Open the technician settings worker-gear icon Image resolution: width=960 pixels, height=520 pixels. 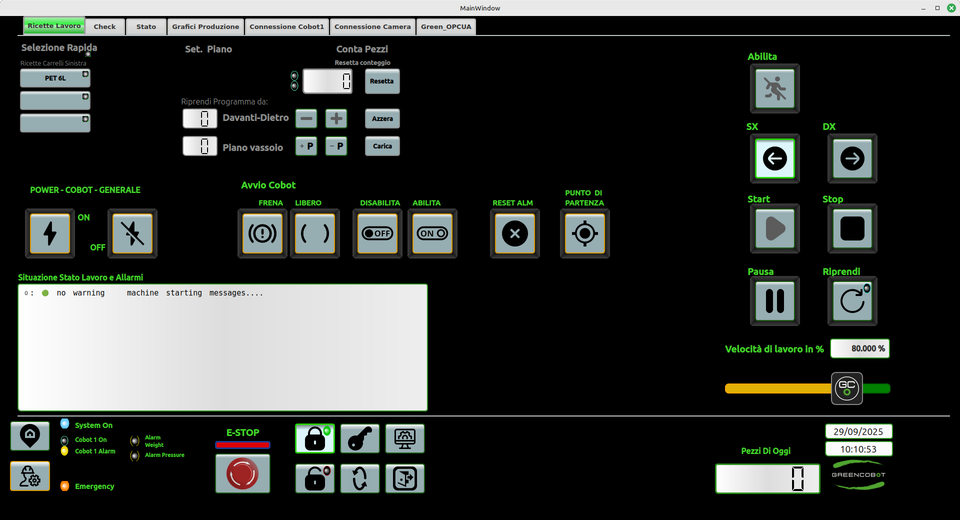(x=30, y=477)
